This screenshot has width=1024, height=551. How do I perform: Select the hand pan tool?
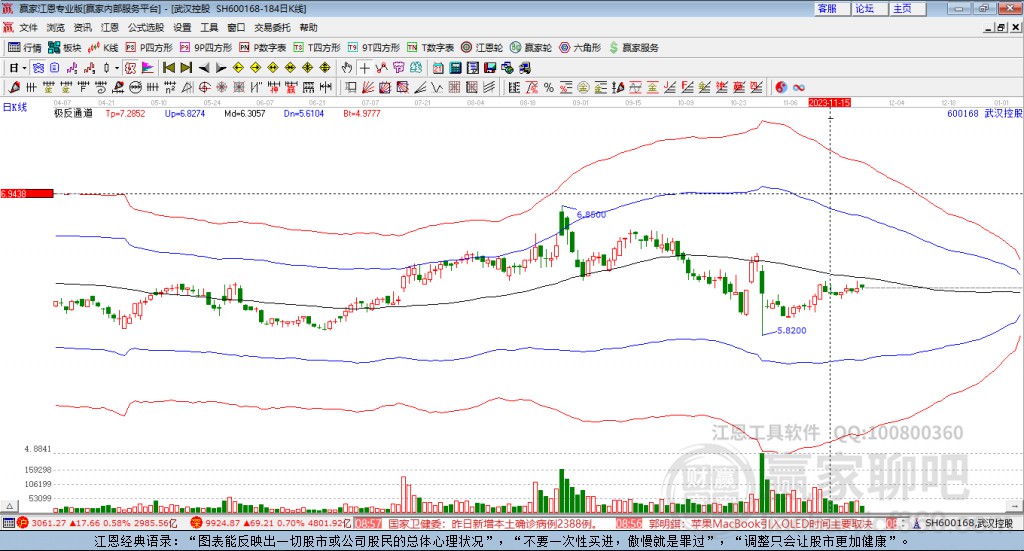tap(347, 68)
